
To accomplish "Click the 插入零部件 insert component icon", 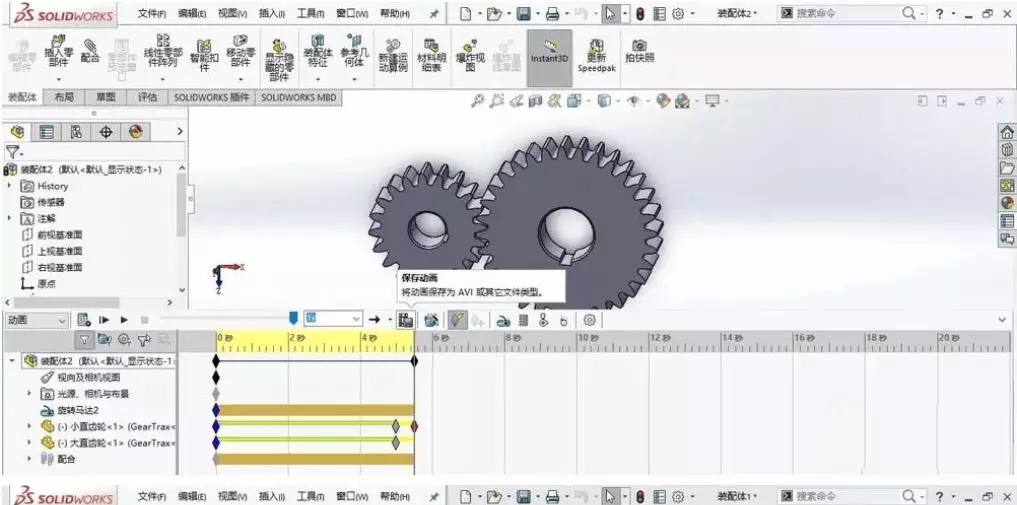I will [x=58, y=53].
